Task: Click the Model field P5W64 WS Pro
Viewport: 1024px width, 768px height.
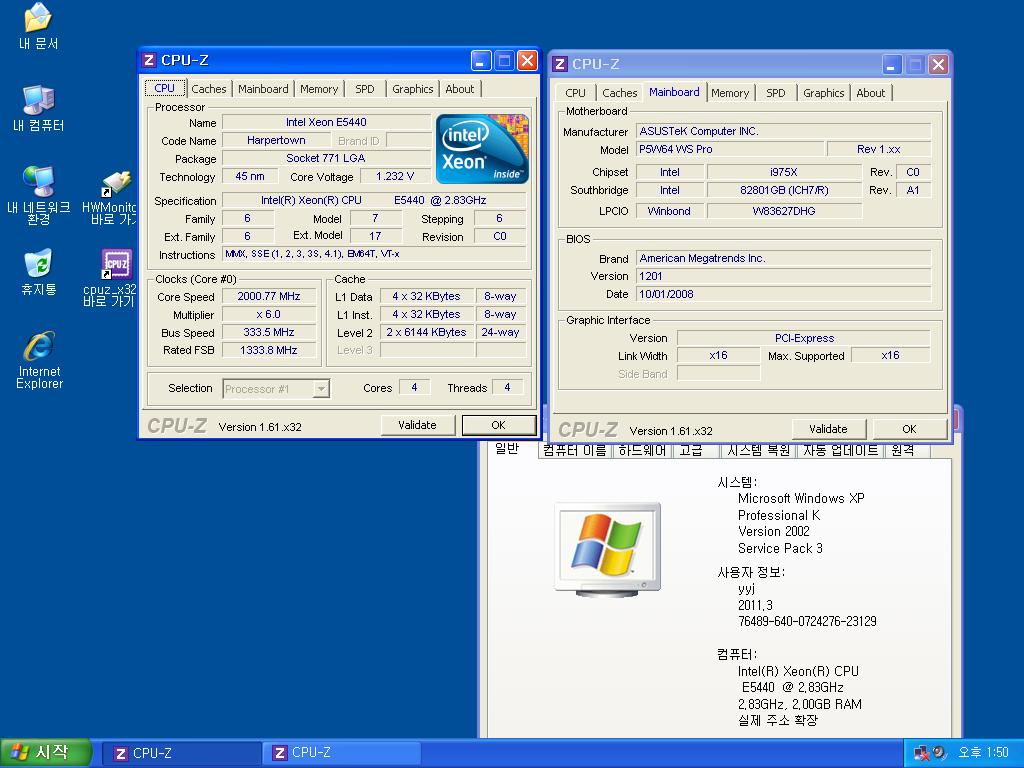Action: pos(730,150)
